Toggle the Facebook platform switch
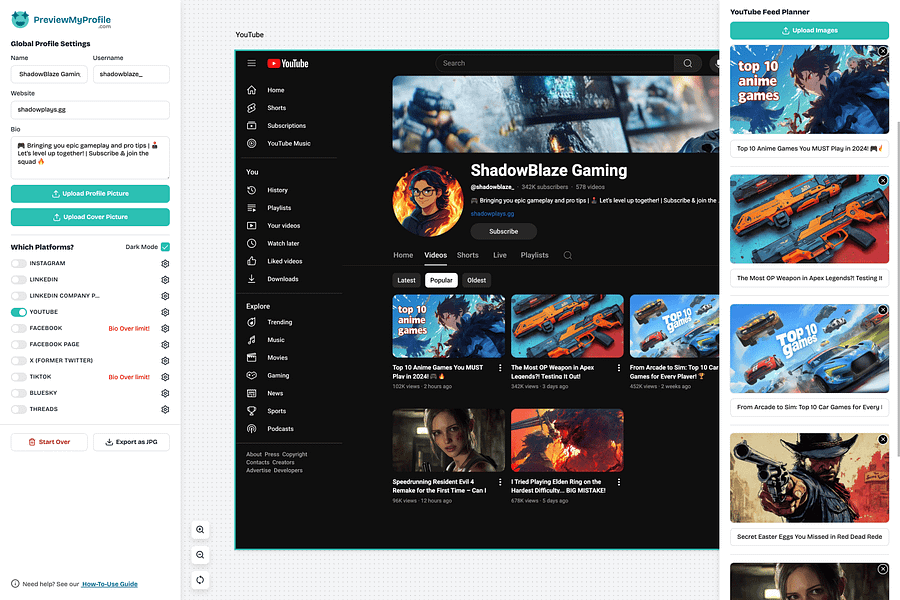This screenshot has width=900, height=600. (x=19, y=328)
